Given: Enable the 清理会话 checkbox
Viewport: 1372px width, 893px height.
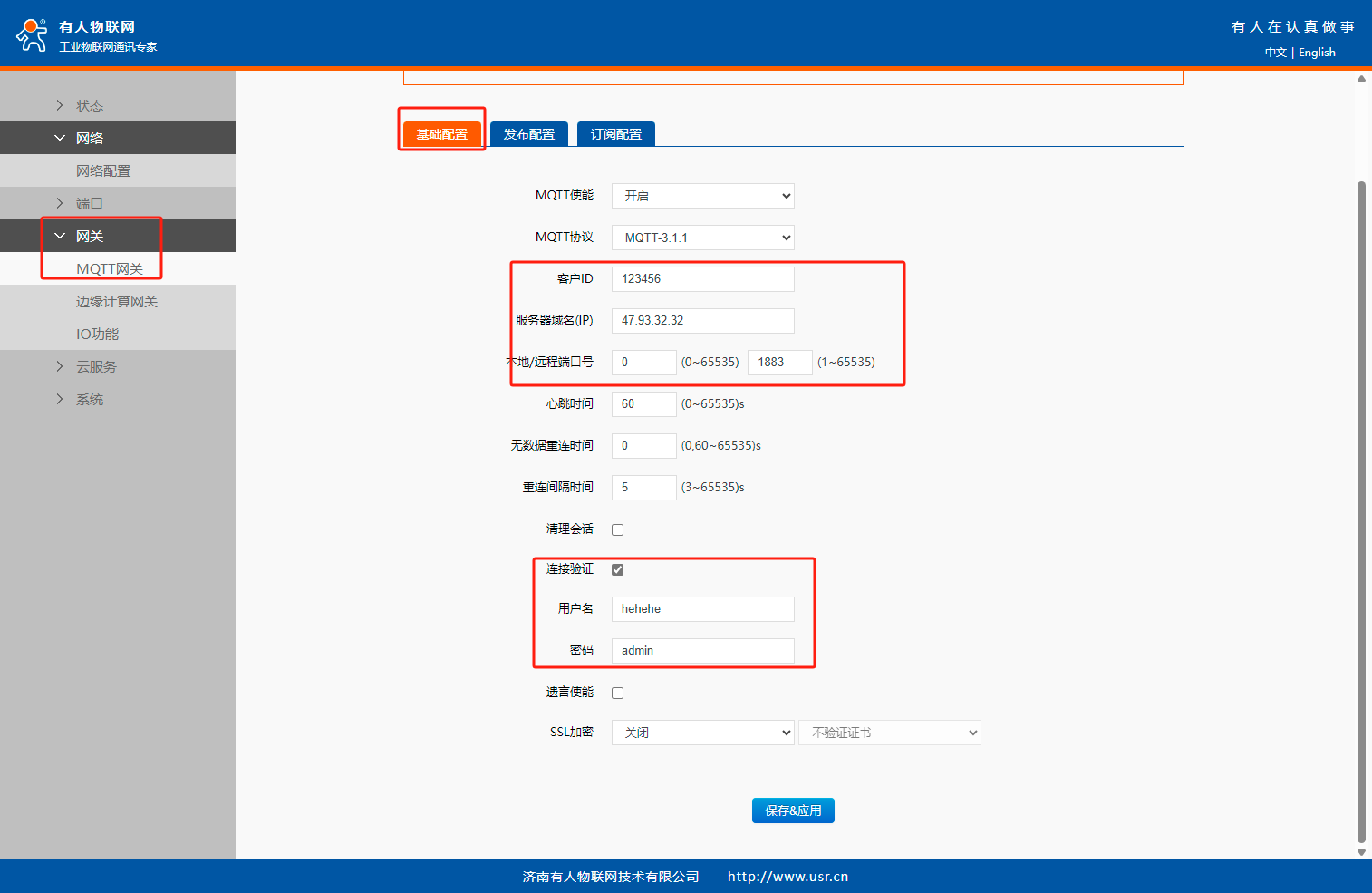Looking at the screenshot, I should (618, 529).
